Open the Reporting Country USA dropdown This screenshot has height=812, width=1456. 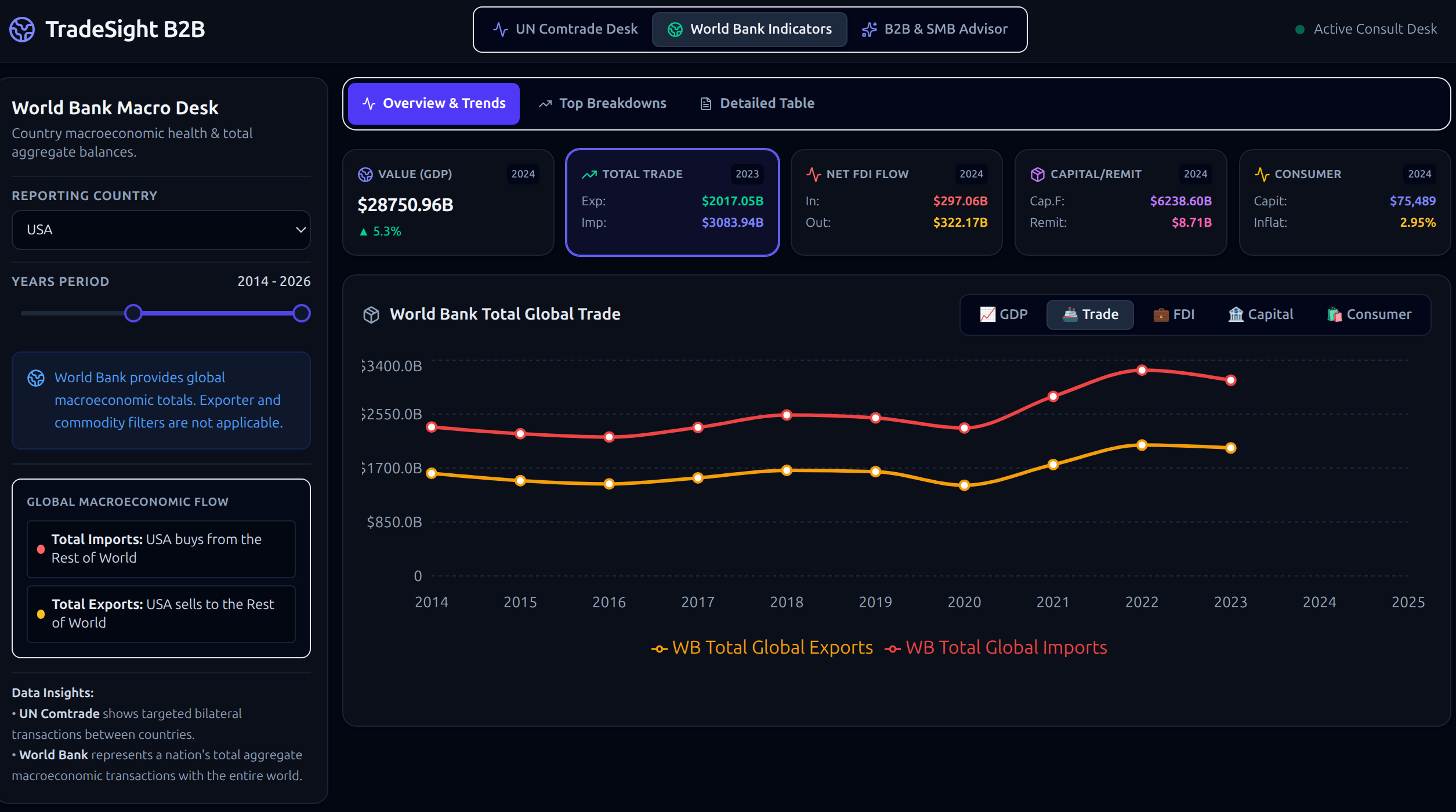coord(161,230)
